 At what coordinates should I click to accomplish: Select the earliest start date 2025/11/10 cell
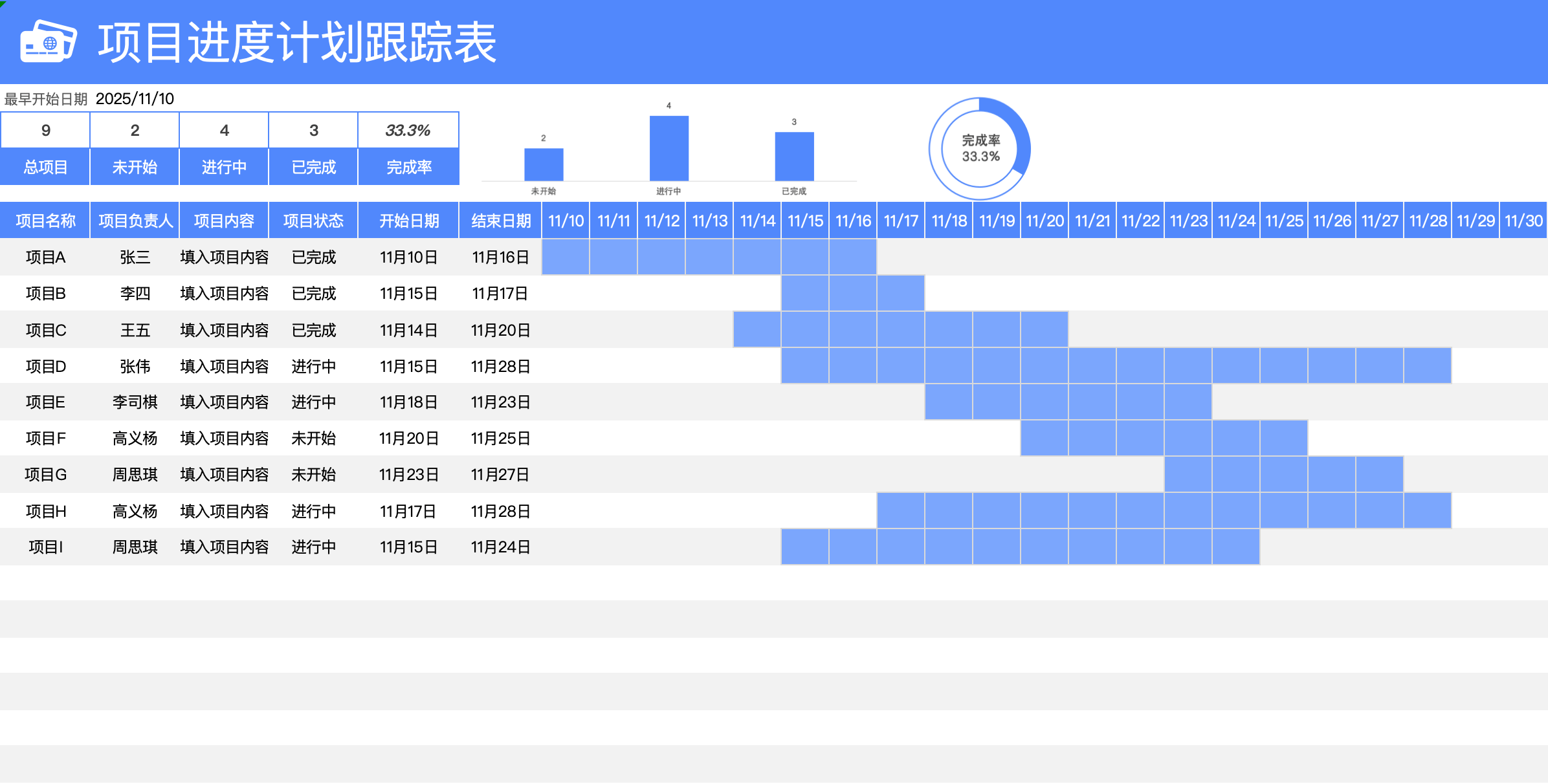point(135,99)
